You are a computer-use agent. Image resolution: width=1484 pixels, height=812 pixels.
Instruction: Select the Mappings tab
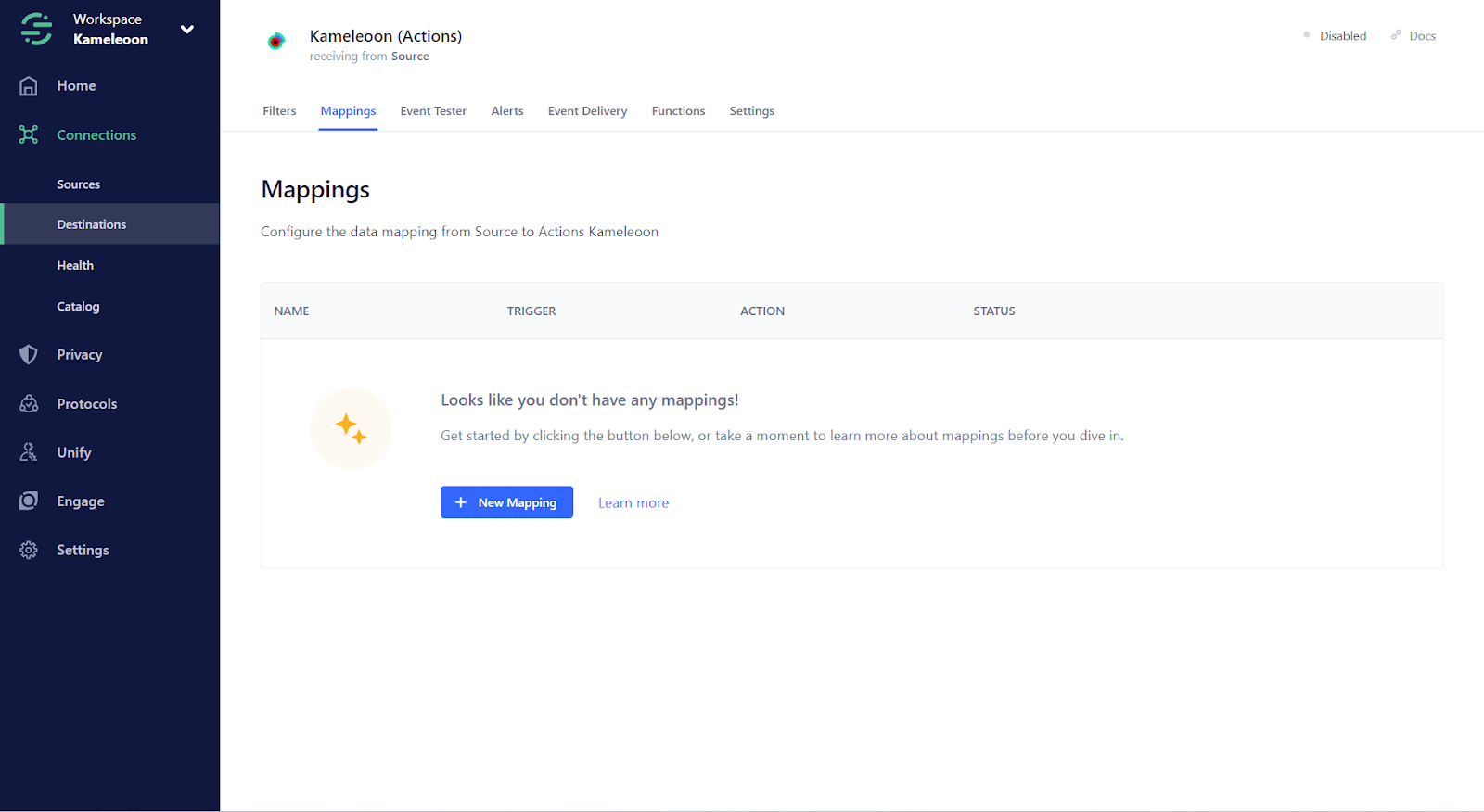coord(348,111)
